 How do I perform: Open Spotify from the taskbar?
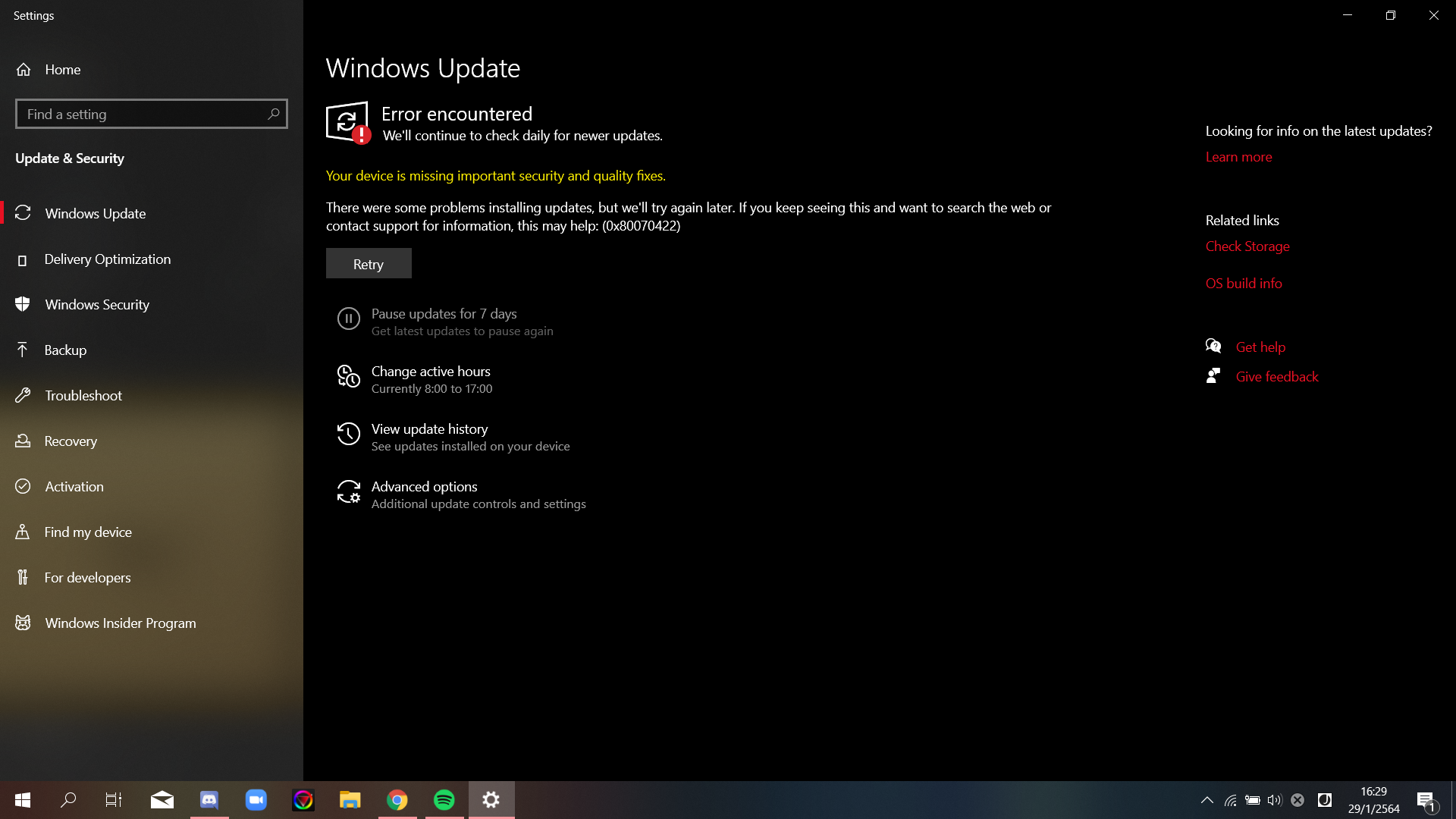point(444,800)
